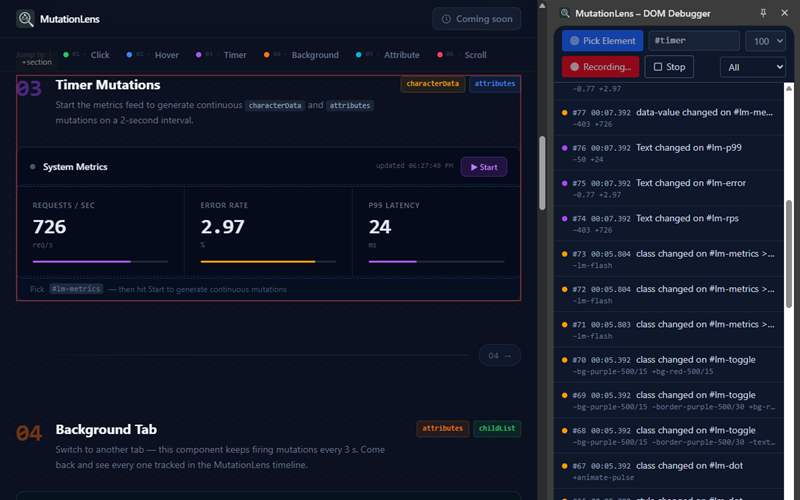
Task: Click the red Recording button
Action: (x=601, y=67)
